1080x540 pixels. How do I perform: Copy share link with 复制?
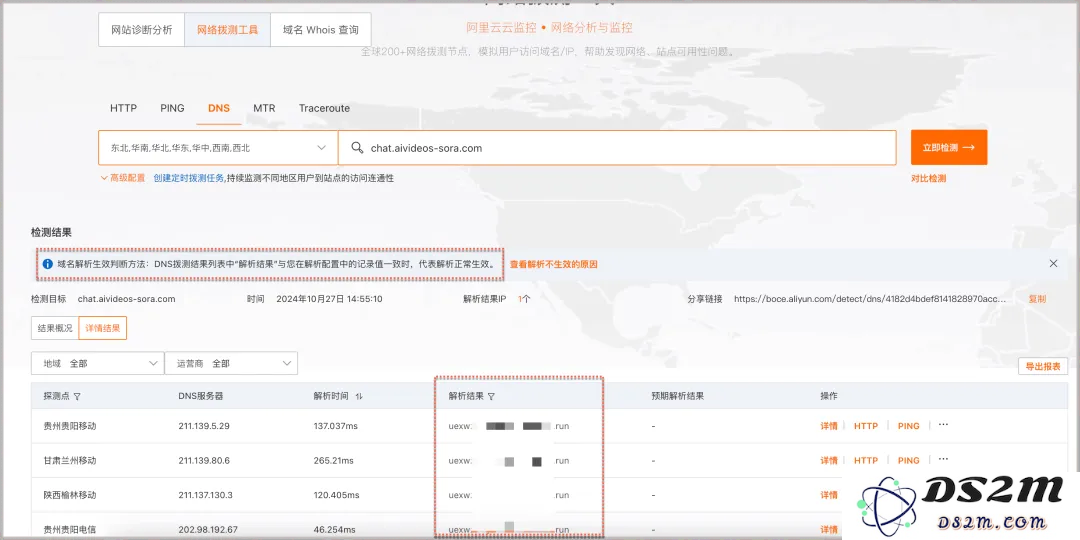point(1037,299)
